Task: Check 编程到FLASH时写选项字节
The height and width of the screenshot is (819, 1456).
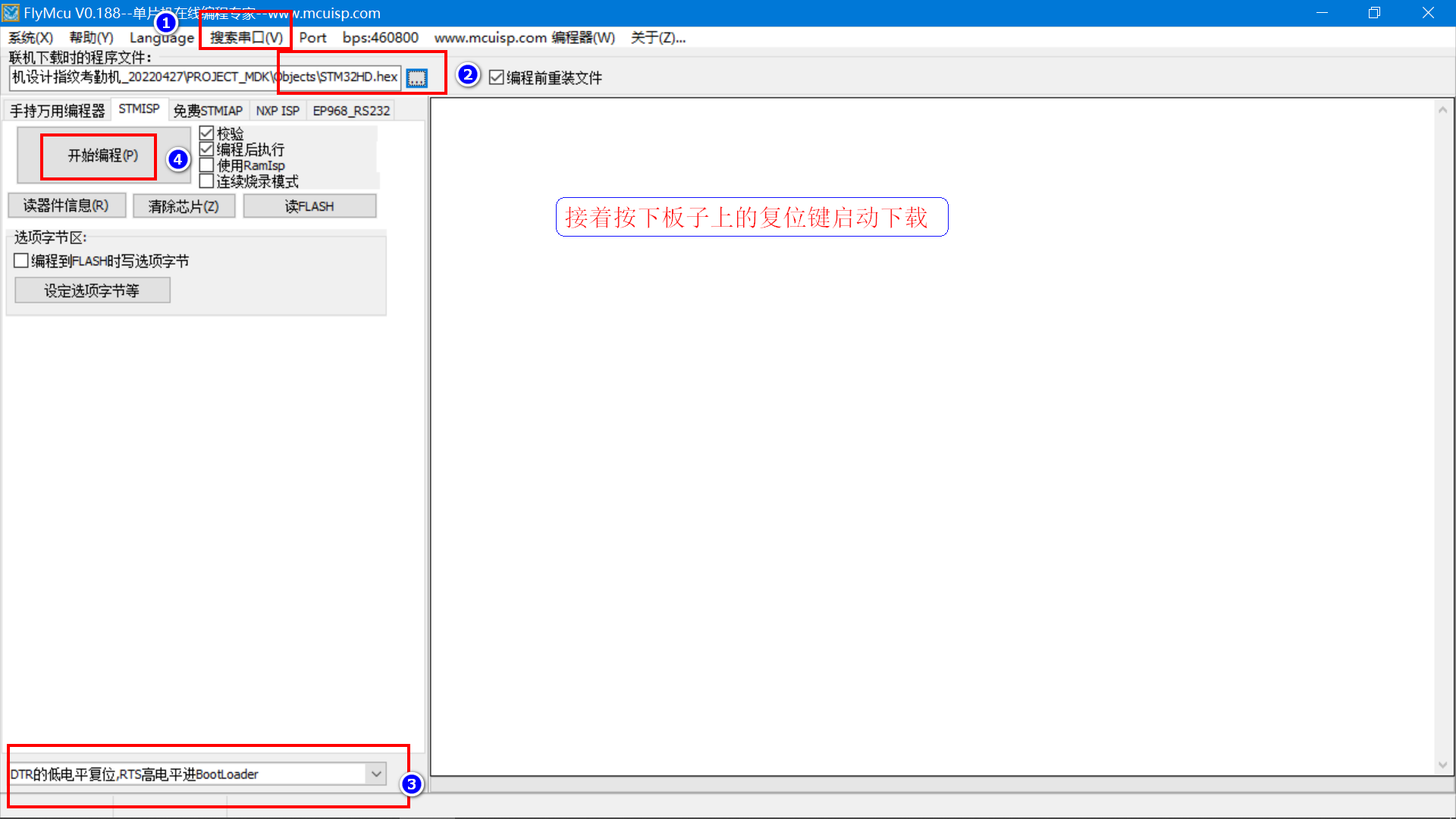Action: click(x=21, y=260)
